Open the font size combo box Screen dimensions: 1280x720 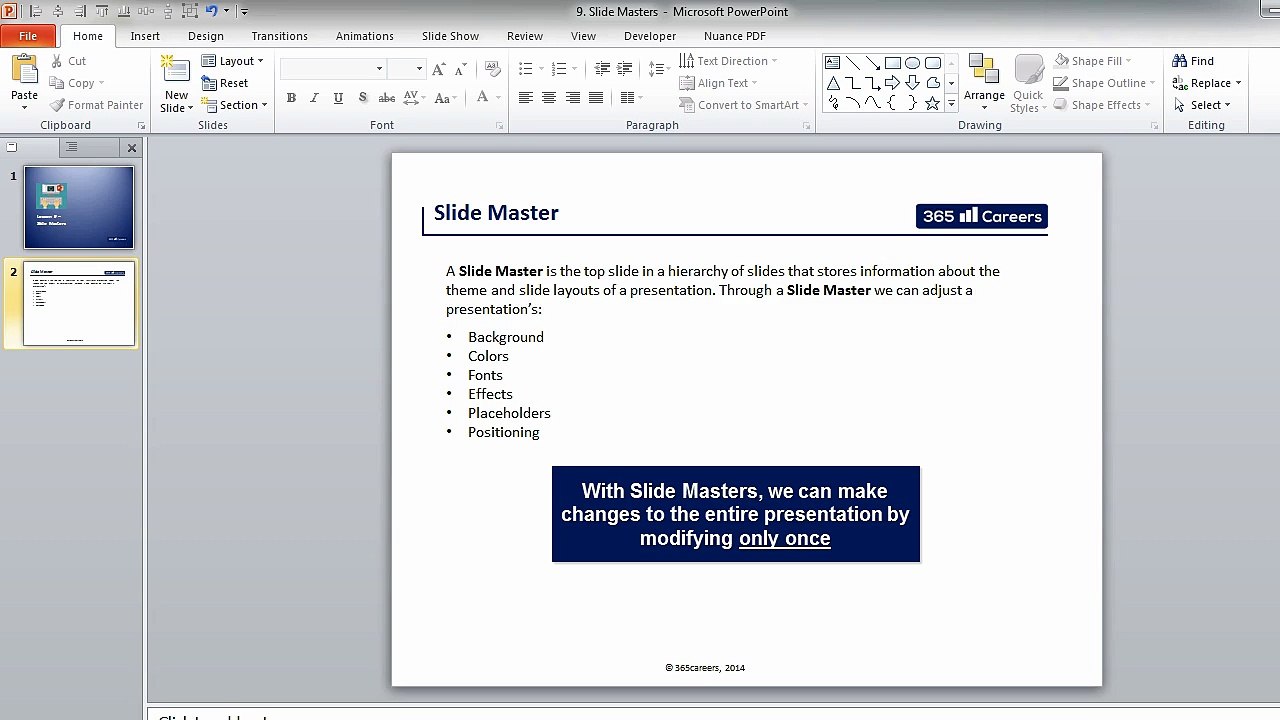click(x=407, y=69)
